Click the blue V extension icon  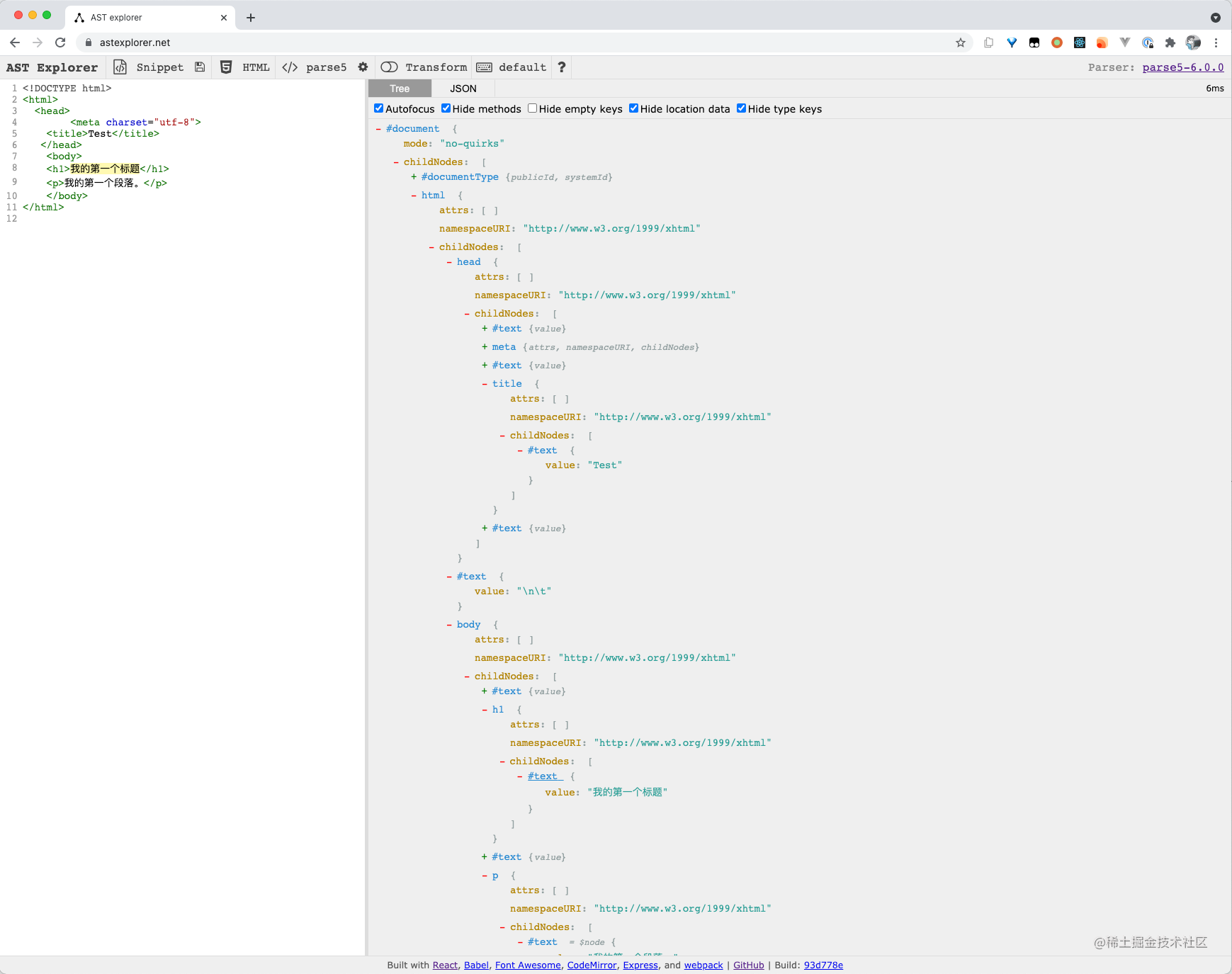(x=1012, y=43)
